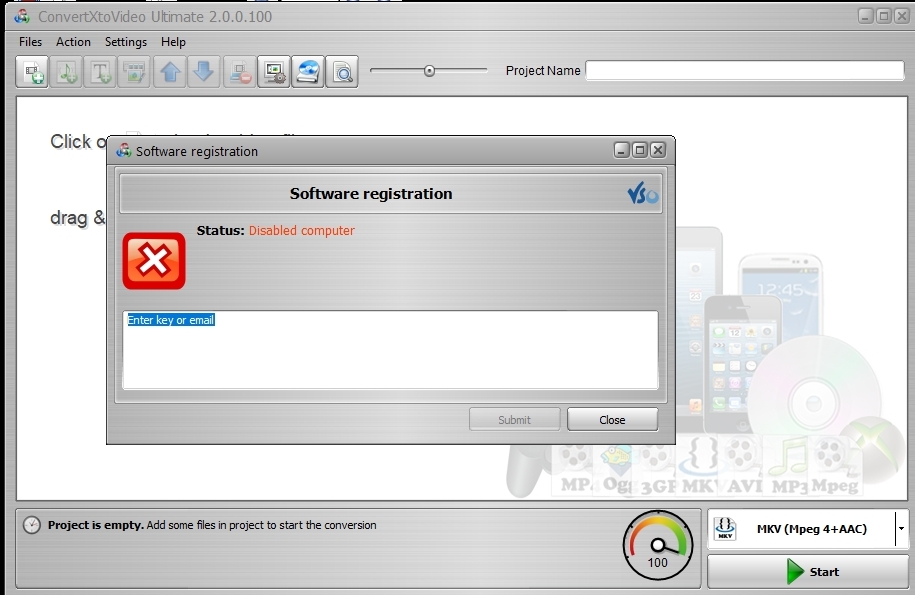Focus the Project Name text field

(x=745, y=71)
